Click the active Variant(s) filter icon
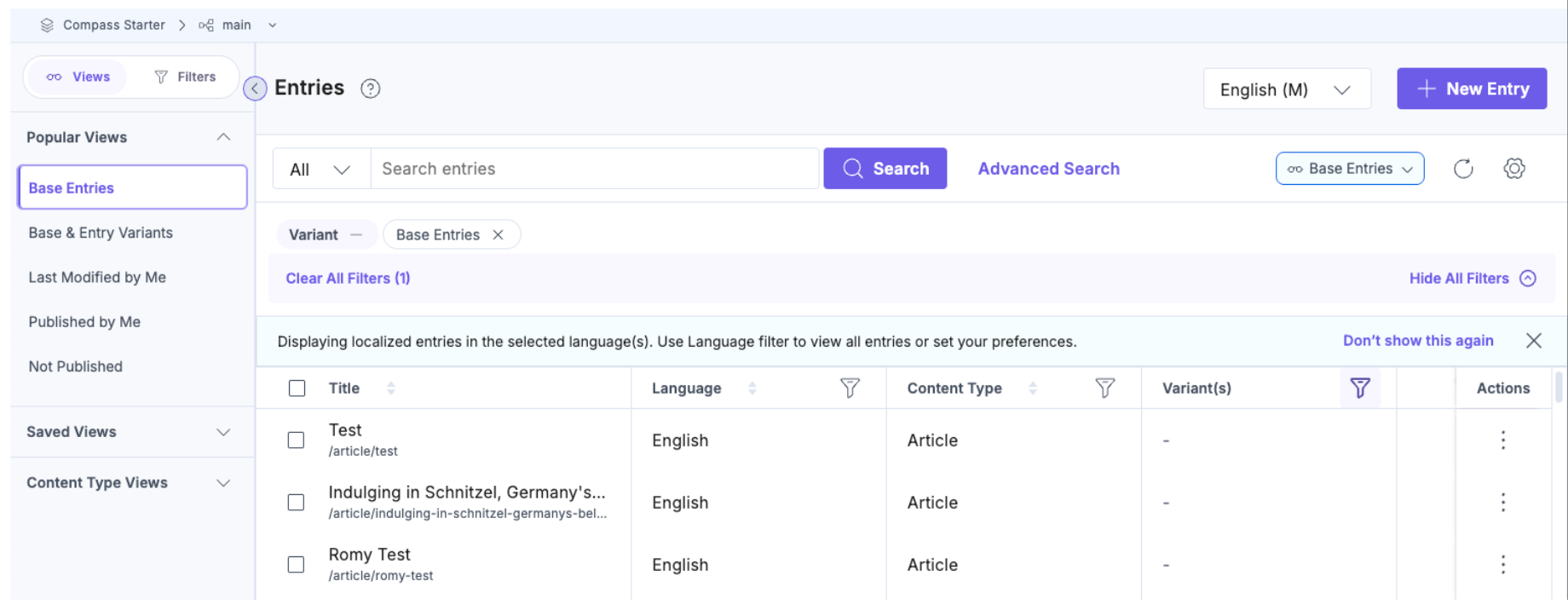The image size is (1568, 610). click(1360, 388)
